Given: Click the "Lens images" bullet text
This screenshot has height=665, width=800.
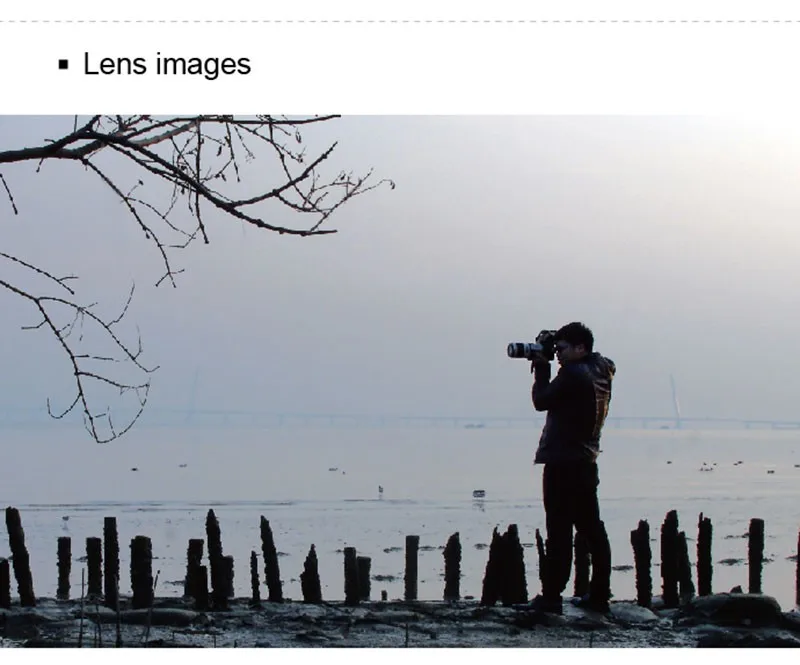Looking at the screenshot, I should [167, 65].
